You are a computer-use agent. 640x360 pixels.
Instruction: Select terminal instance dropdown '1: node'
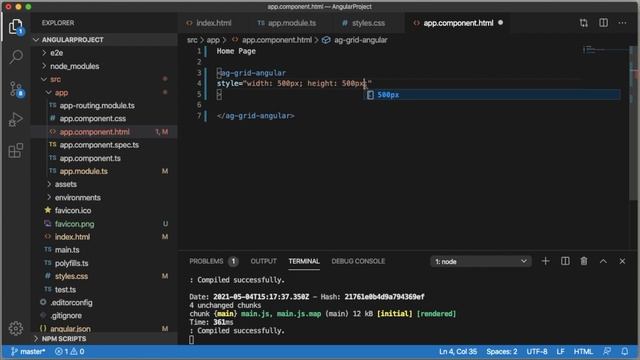[480, 261]
